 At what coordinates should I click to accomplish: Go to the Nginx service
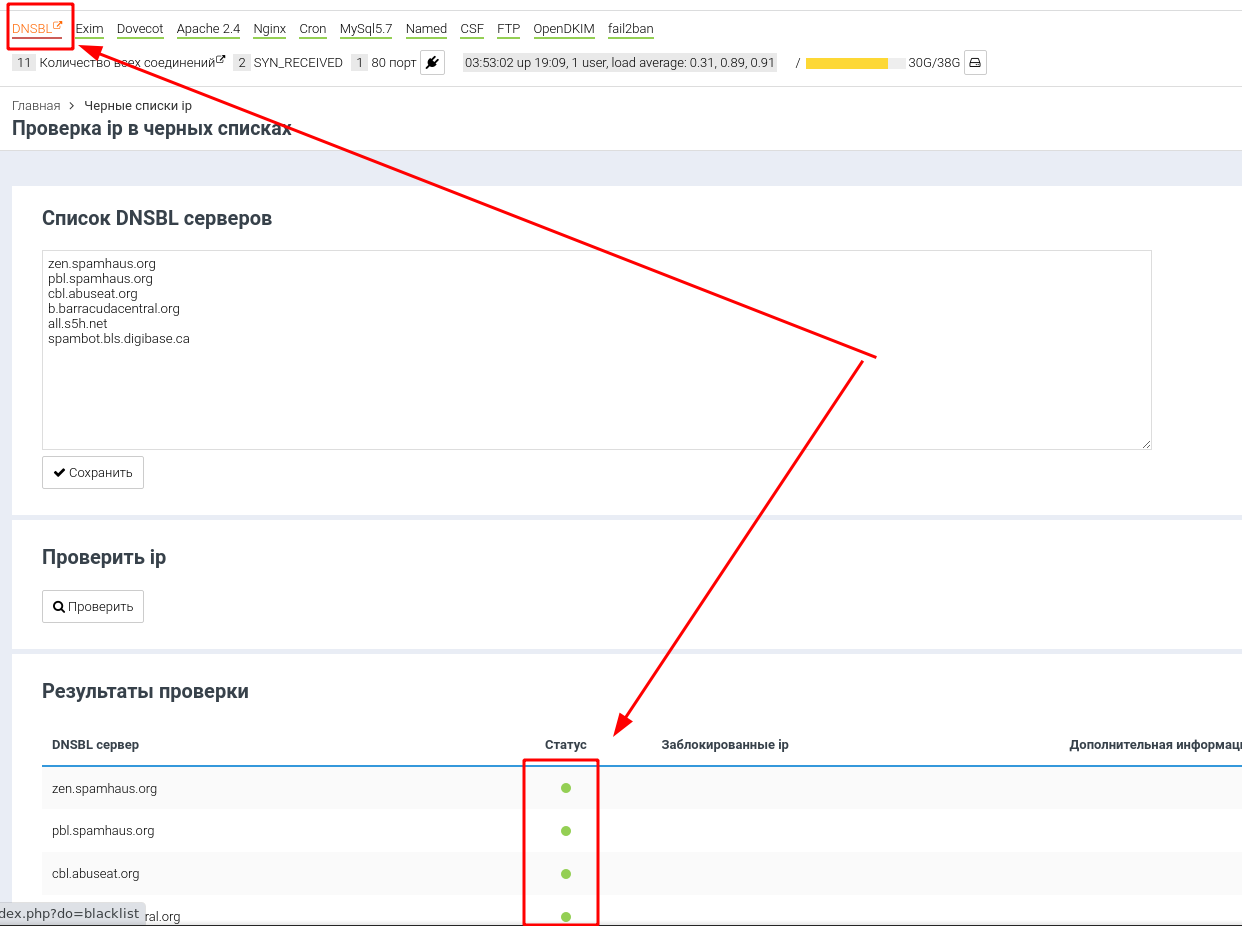(270, 29)
